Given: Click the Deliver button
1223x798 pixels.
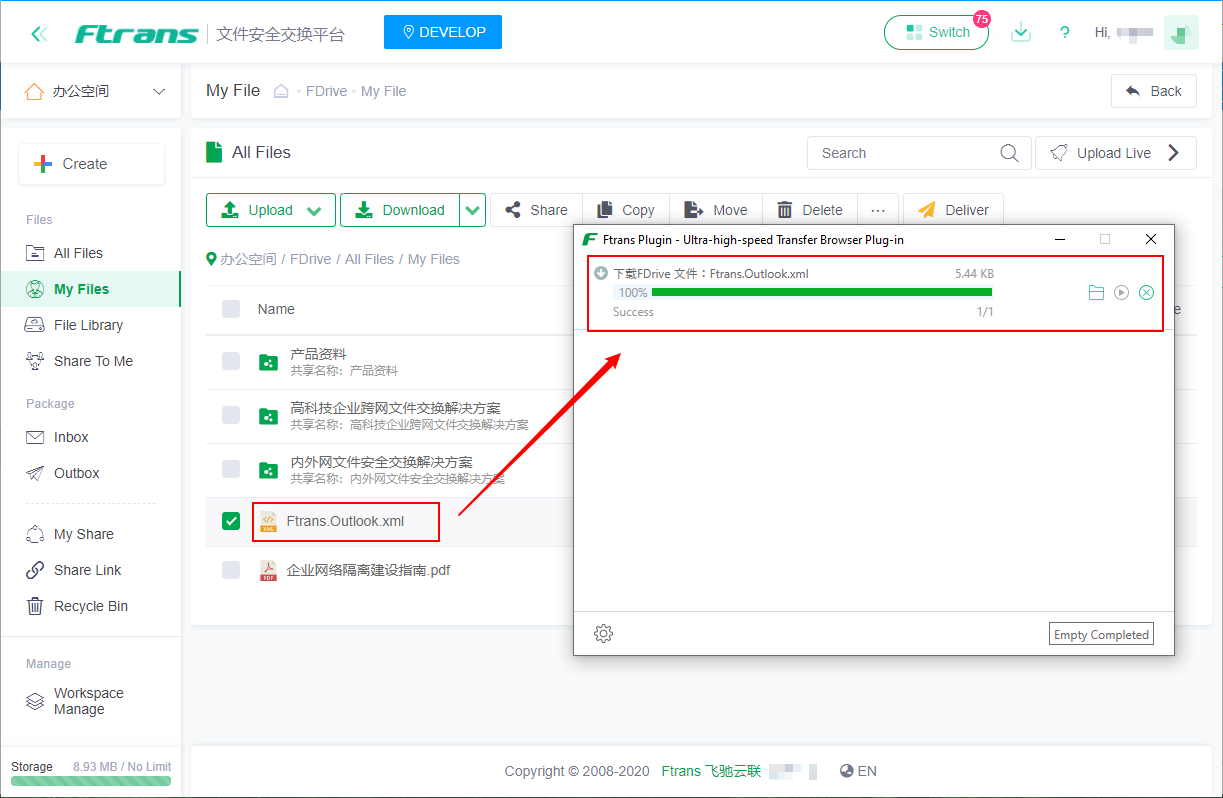Looking at the screenshot, I should click(x=953, y=210).
